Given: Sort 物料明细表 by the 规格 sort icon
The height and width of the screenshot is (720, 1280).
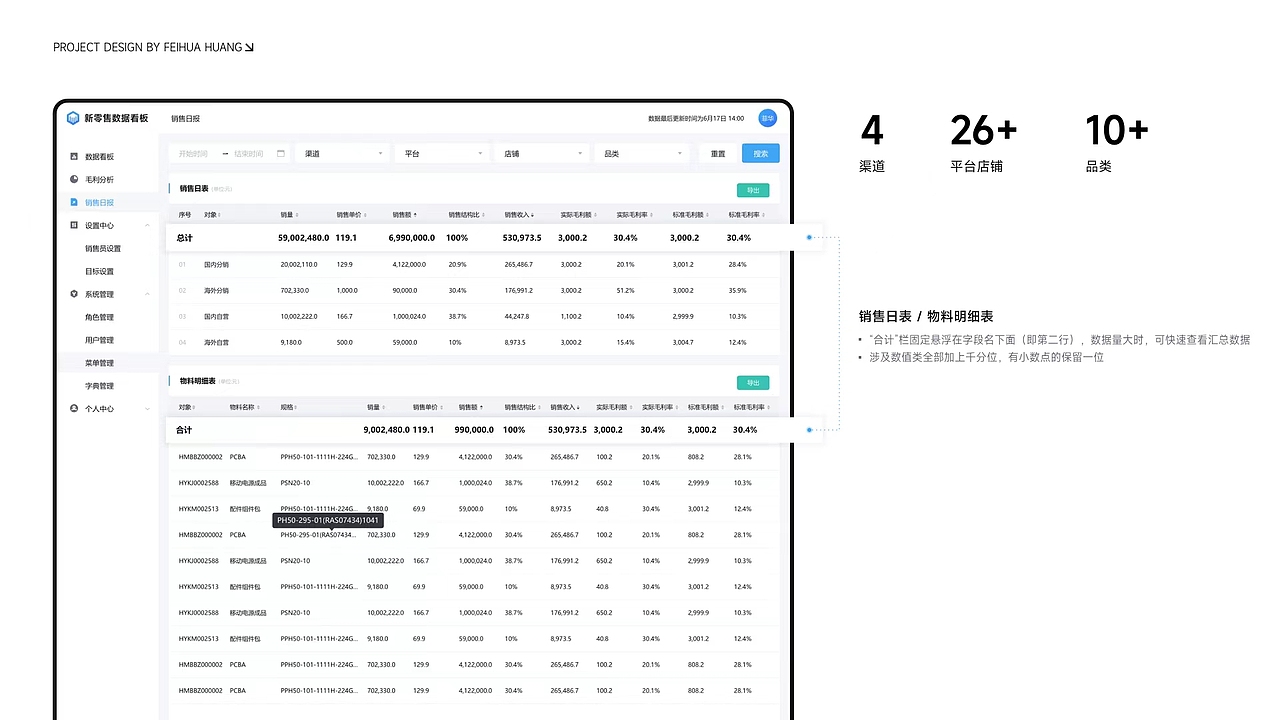Looking at the screenshot, I should pyautogui.click(x=296, y=408).
